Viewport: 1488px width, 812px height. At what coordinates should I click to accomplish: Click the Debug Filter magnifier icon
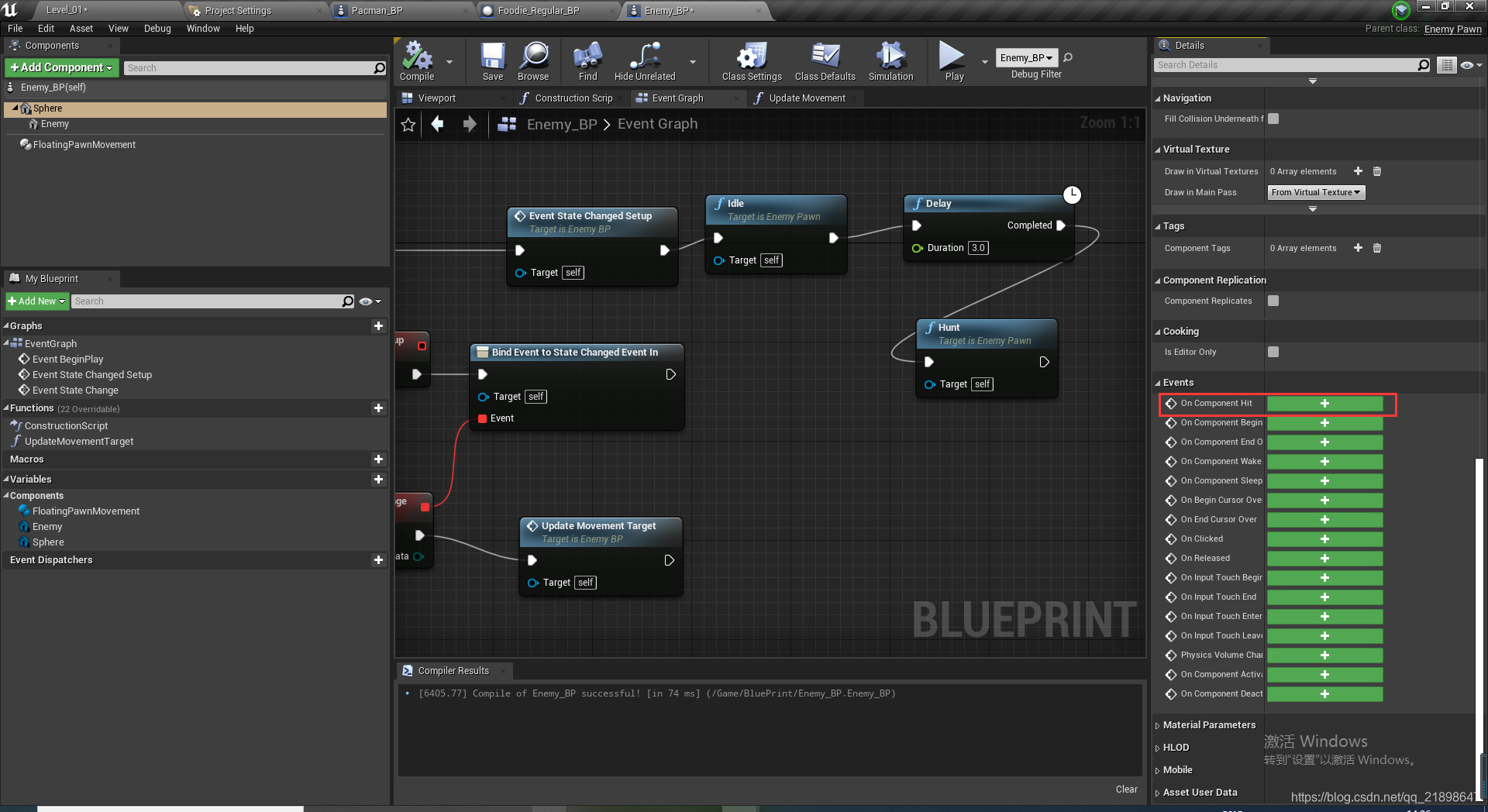click(x=1068, y=57)
